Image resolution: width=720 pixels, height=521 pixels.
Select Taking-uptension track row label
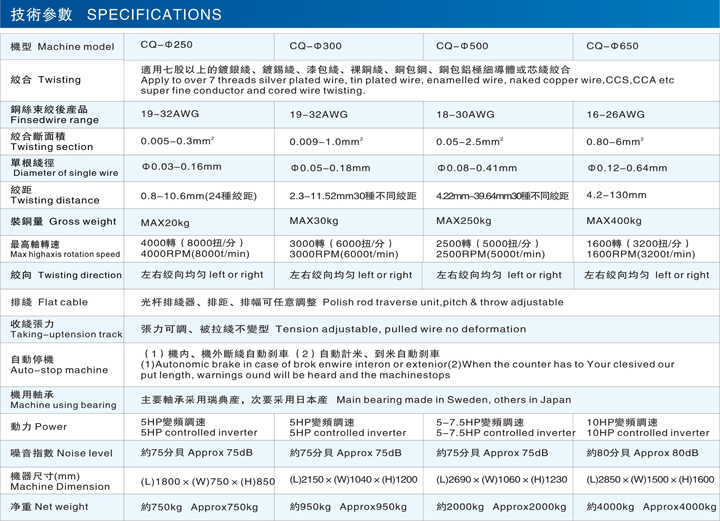(66, 329)
